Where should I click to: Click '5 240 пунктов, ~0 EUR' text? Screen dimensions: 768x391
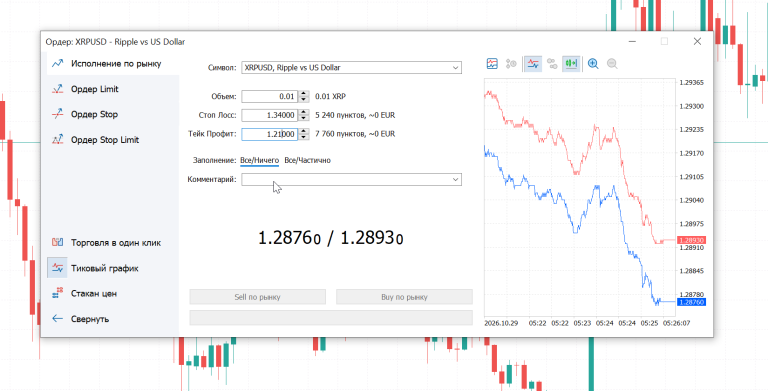(355, 115)
